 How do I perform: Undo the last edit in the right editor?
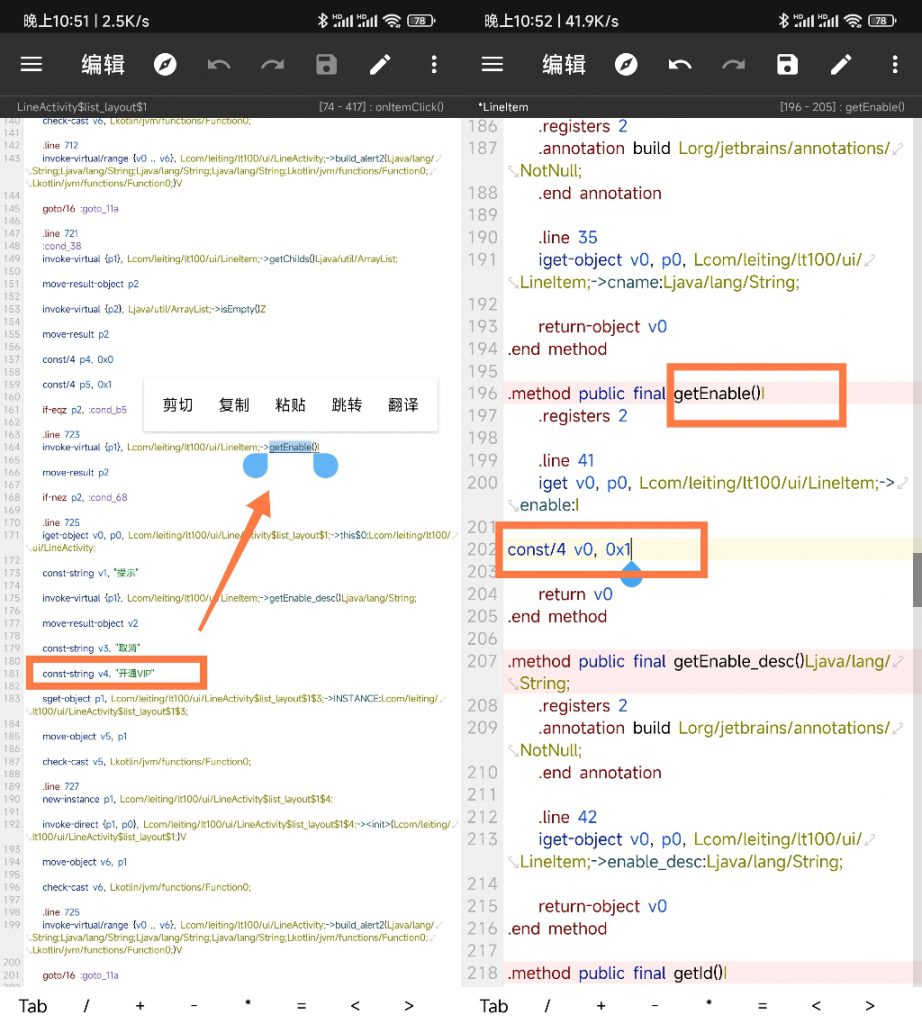click(x=680, y=65)
